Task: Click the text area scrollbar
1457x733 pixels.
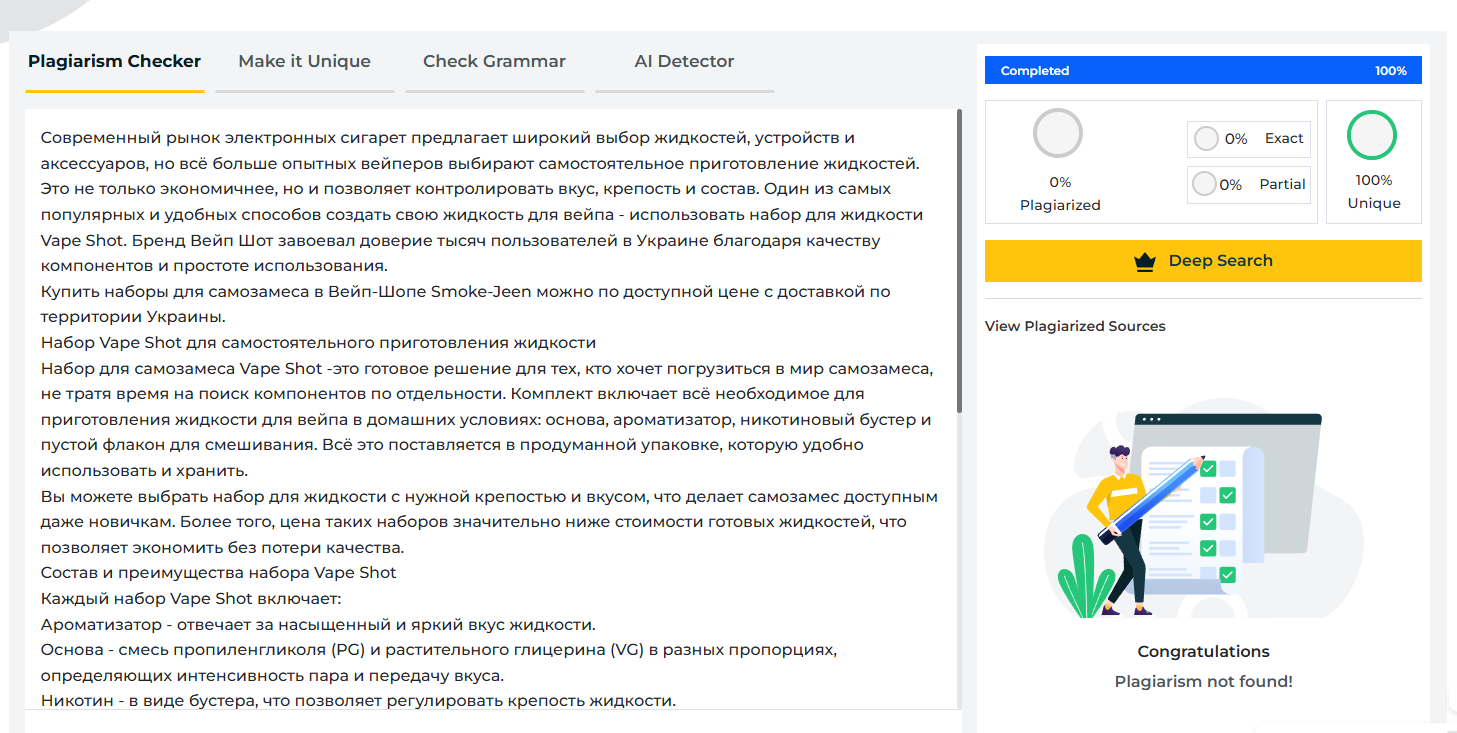Action: (x=960, y=262)
